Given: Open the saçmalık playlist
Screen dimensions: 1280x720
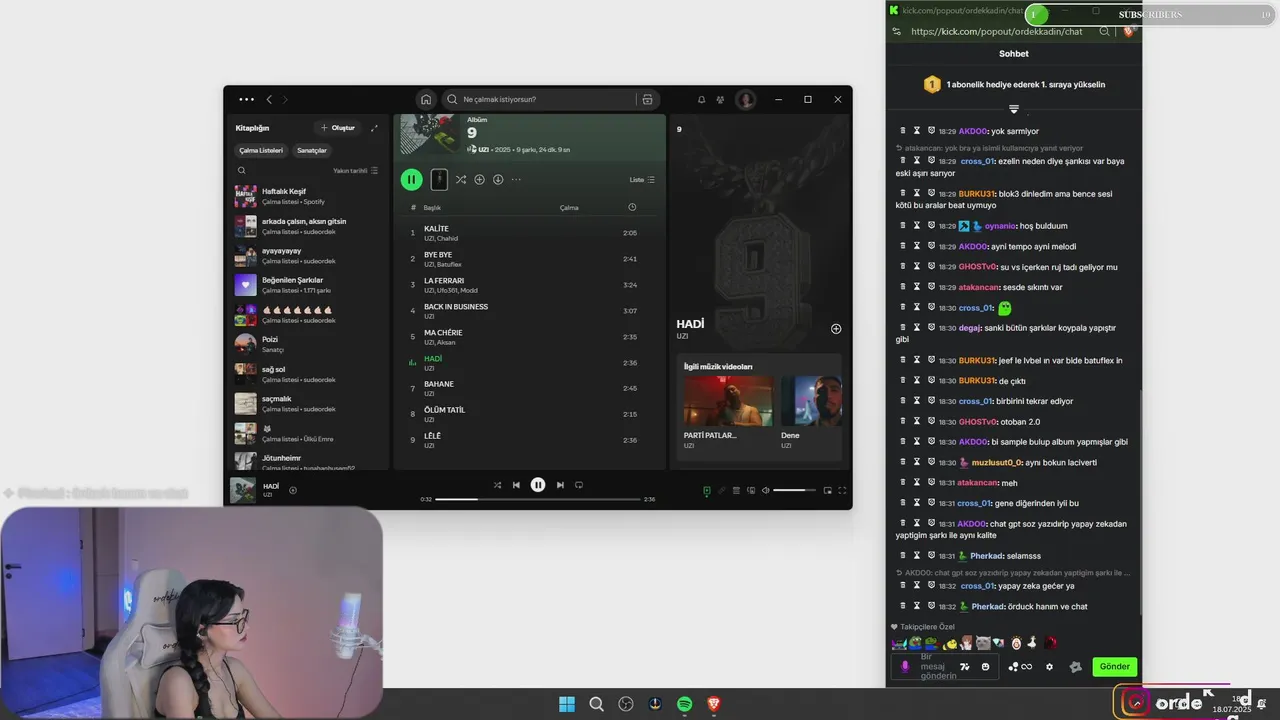Looking at the screenshot, I should tap(310, 403).
